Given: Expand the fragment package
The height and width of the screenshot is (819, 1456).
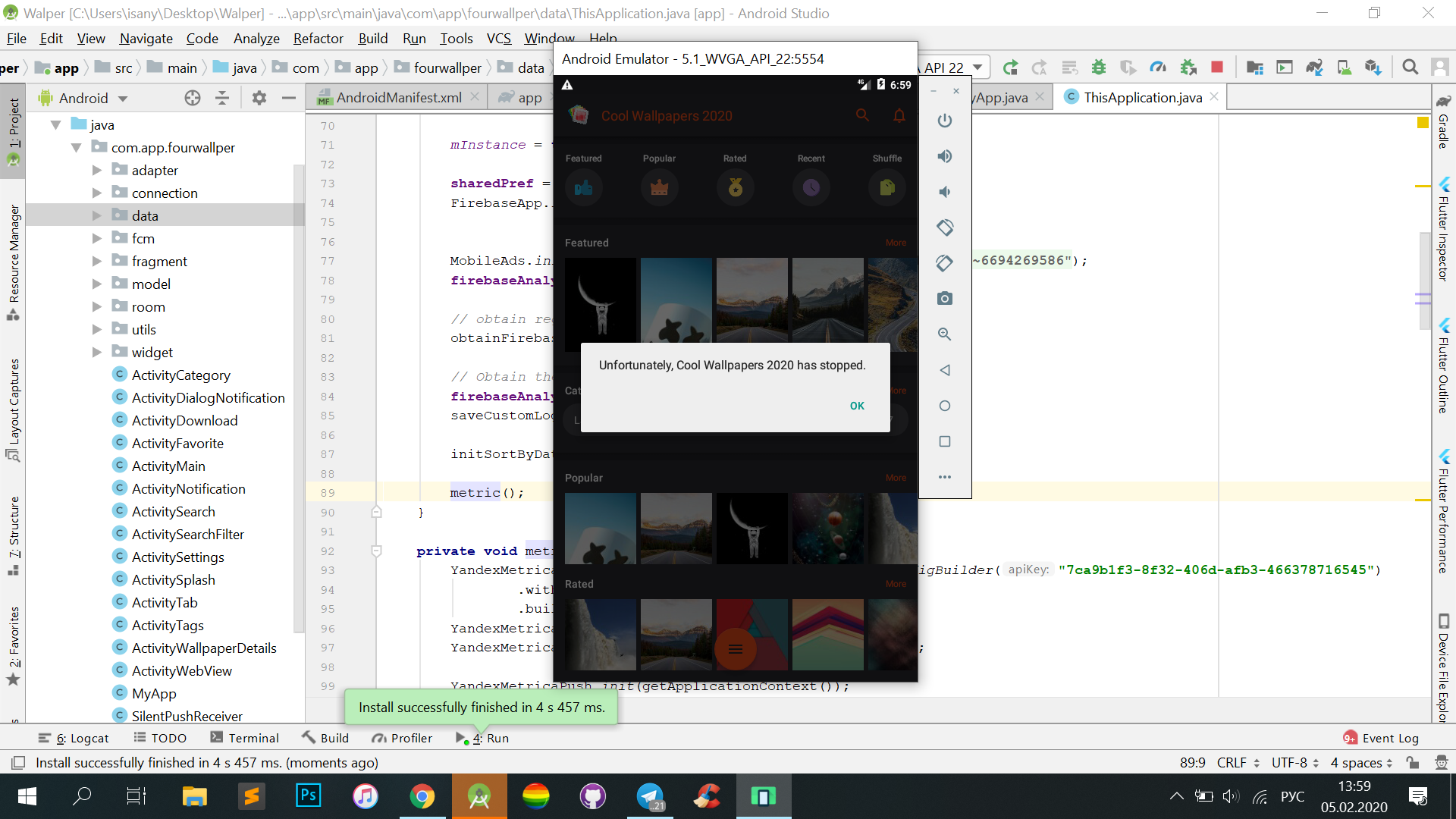Looking at the screenshot, I should [x=97, y=262].
